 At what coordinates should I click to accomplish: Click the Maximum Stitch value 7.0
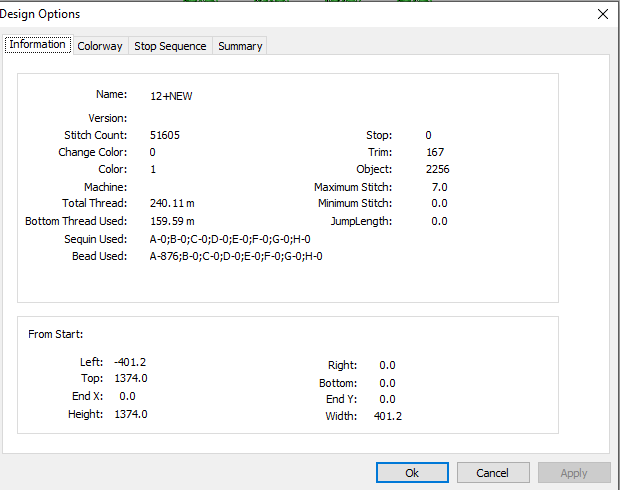tap(439, 187)
